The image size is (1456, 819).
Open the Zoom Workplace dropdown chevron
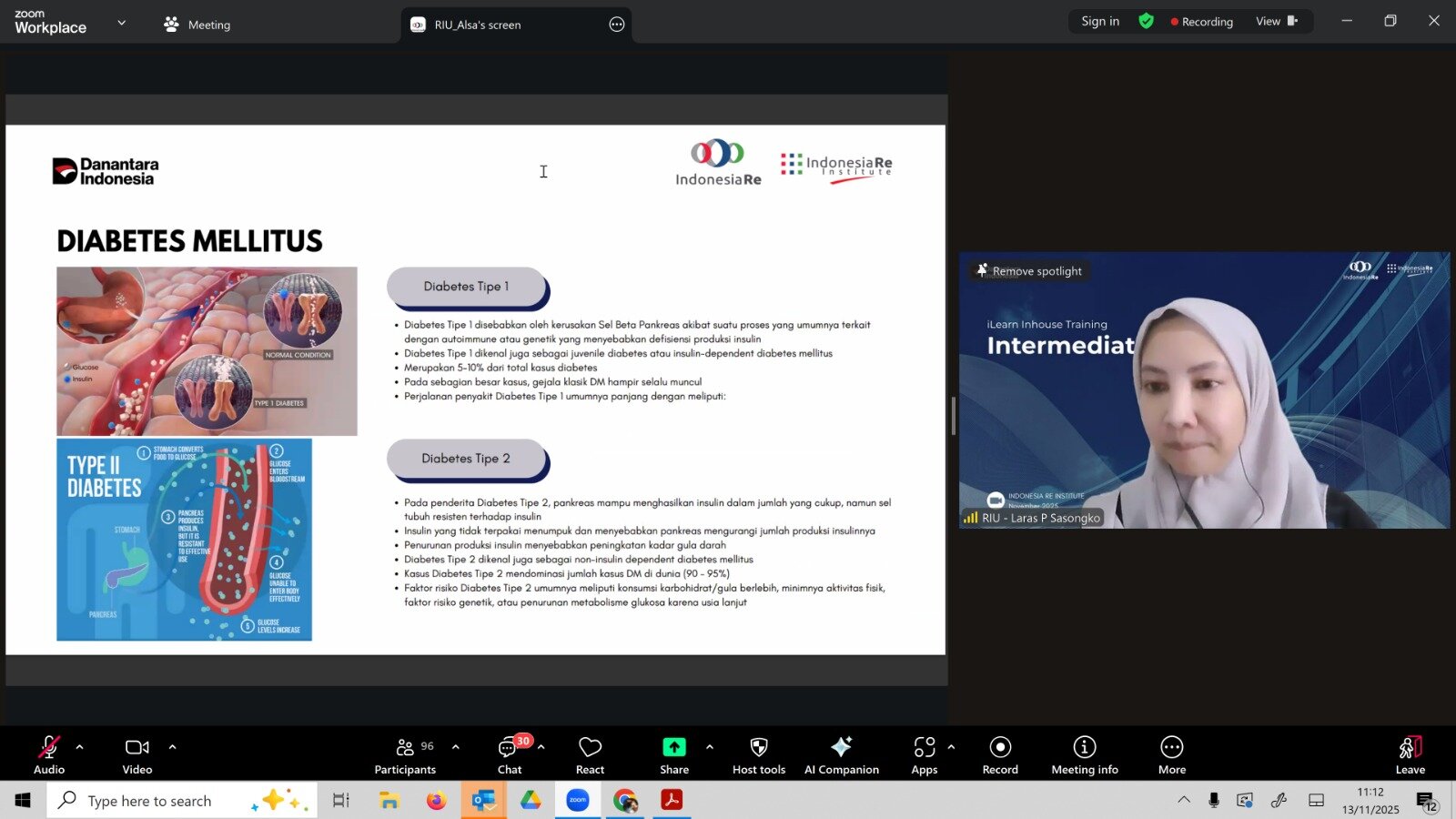pos(122,23)
